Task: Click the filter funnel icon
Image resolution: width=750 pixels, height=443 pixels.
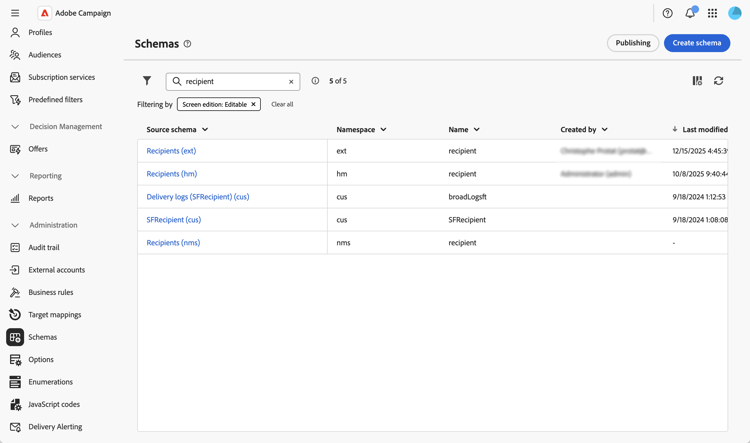Action: [x=147, y=81]
